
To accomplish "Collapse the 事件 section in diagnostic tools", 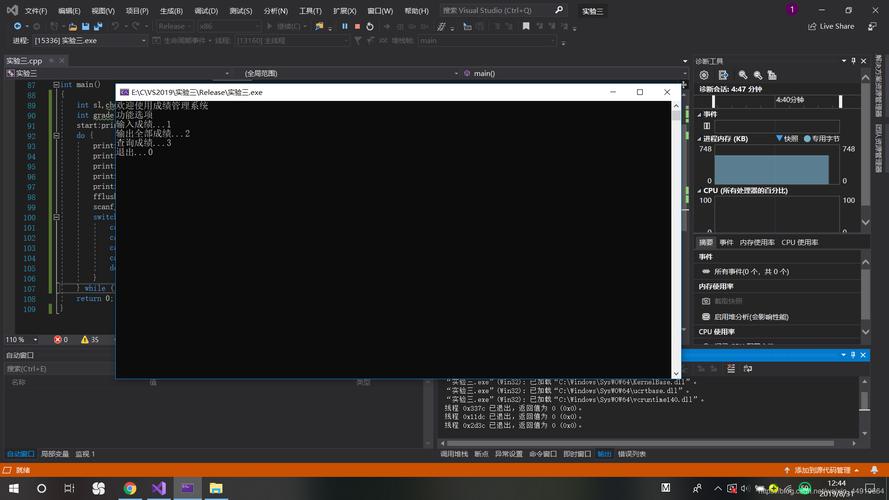I will [x=699, y=114].
